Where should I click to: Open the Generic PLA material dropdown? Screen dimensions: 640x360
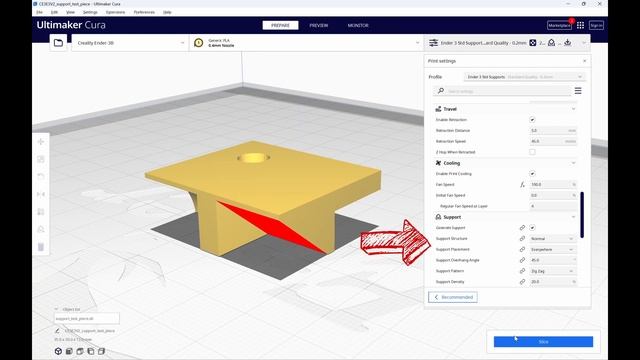pos(306,43)
